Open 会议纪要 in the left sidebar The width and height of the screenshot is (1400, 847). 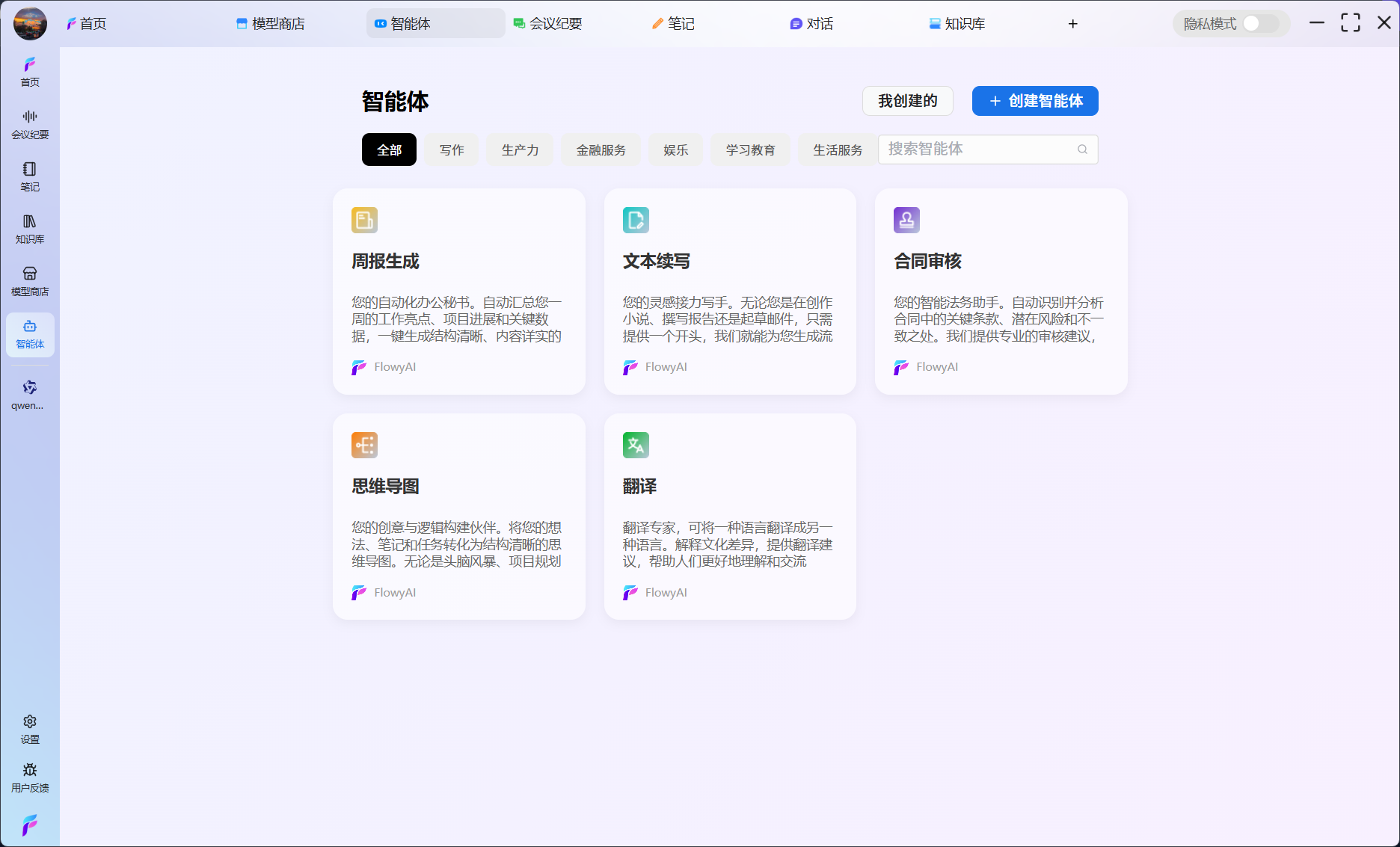click(30, 124)
